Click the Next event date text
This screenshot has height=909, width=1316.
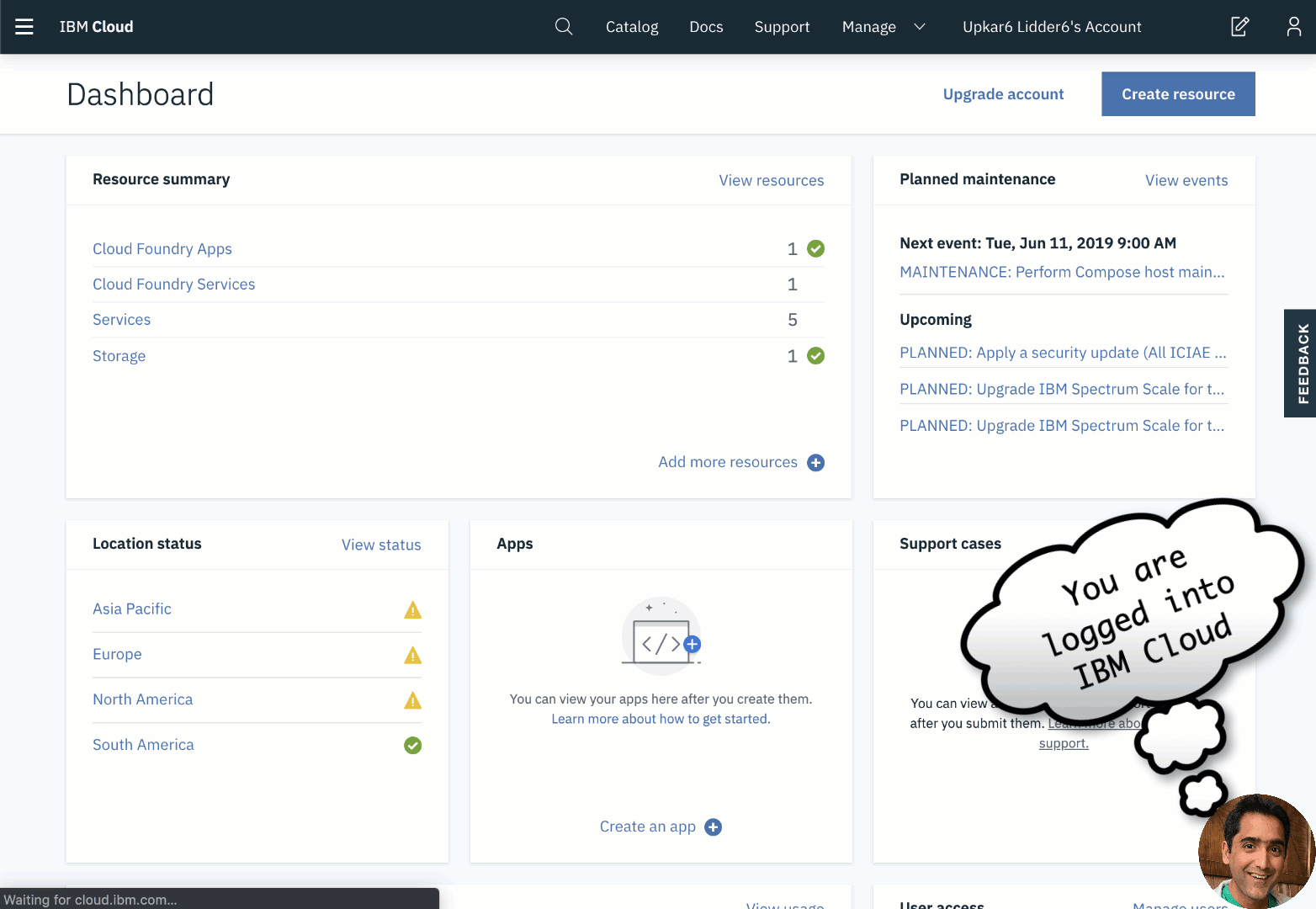[1037, 243]
